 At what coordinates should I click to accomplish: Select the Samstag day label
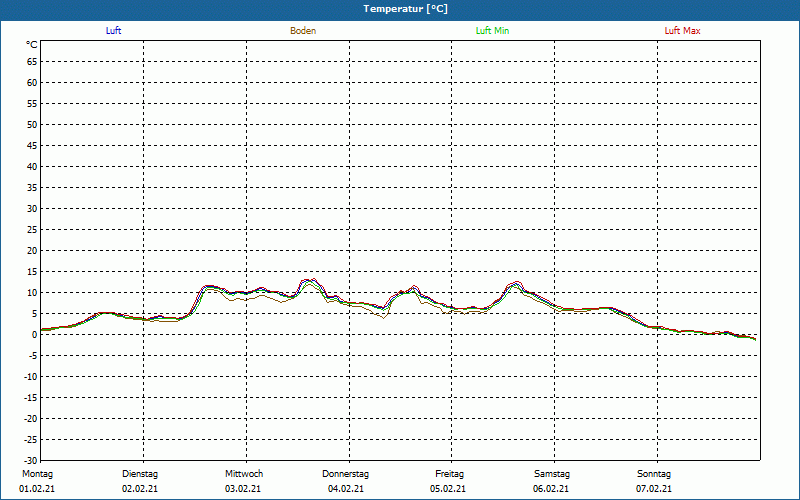pos(552,474)
